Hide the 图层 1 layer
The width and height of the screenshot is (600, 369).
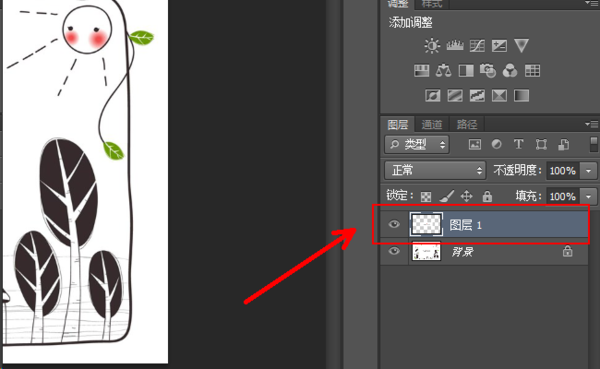click(394, 224)
